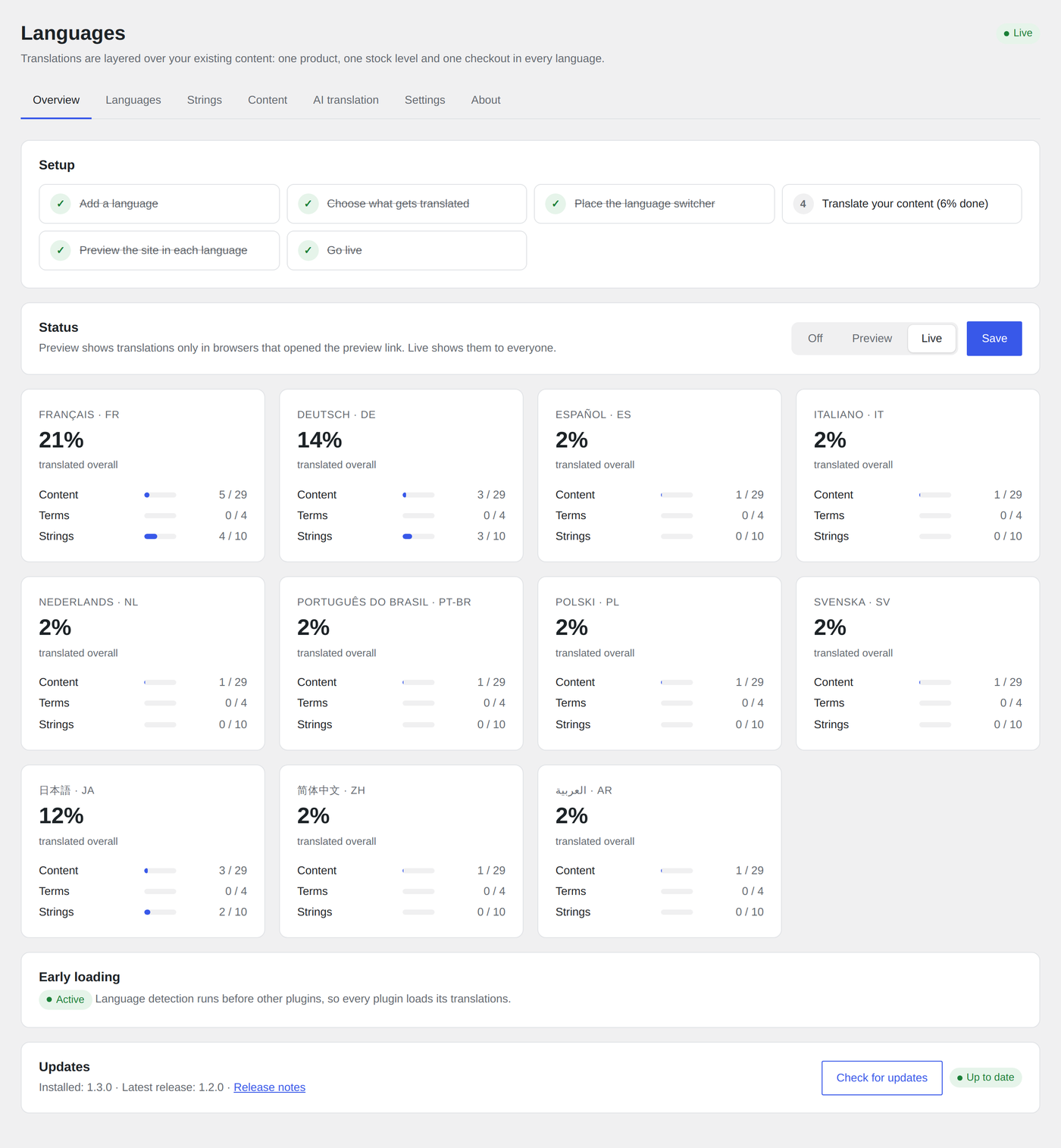This screenshot has width=1061, height=1148.
Task: Go to the Content tab
Action: 268,100
